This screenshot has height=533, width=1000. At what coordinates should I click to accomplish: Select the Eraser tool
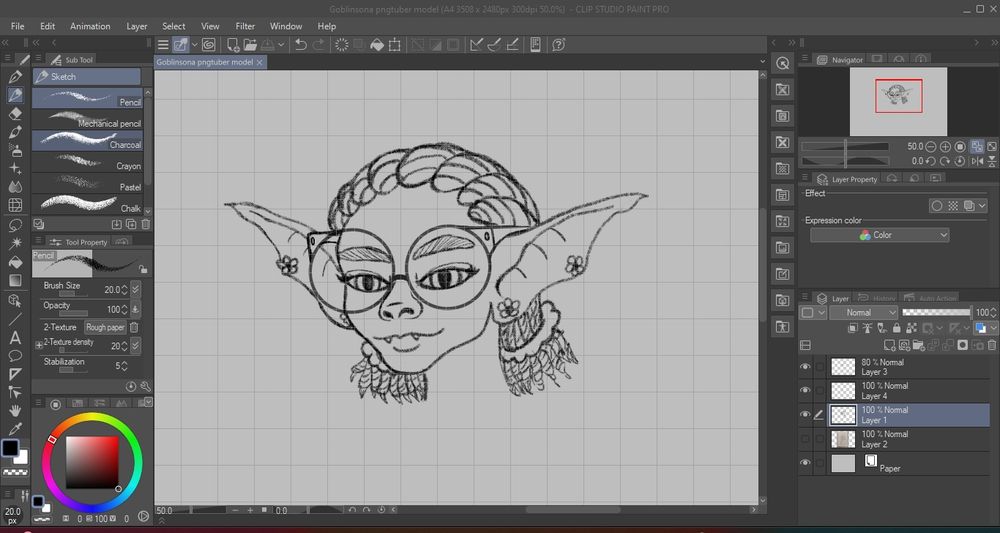pyautogui.click(x=15, y=113)
